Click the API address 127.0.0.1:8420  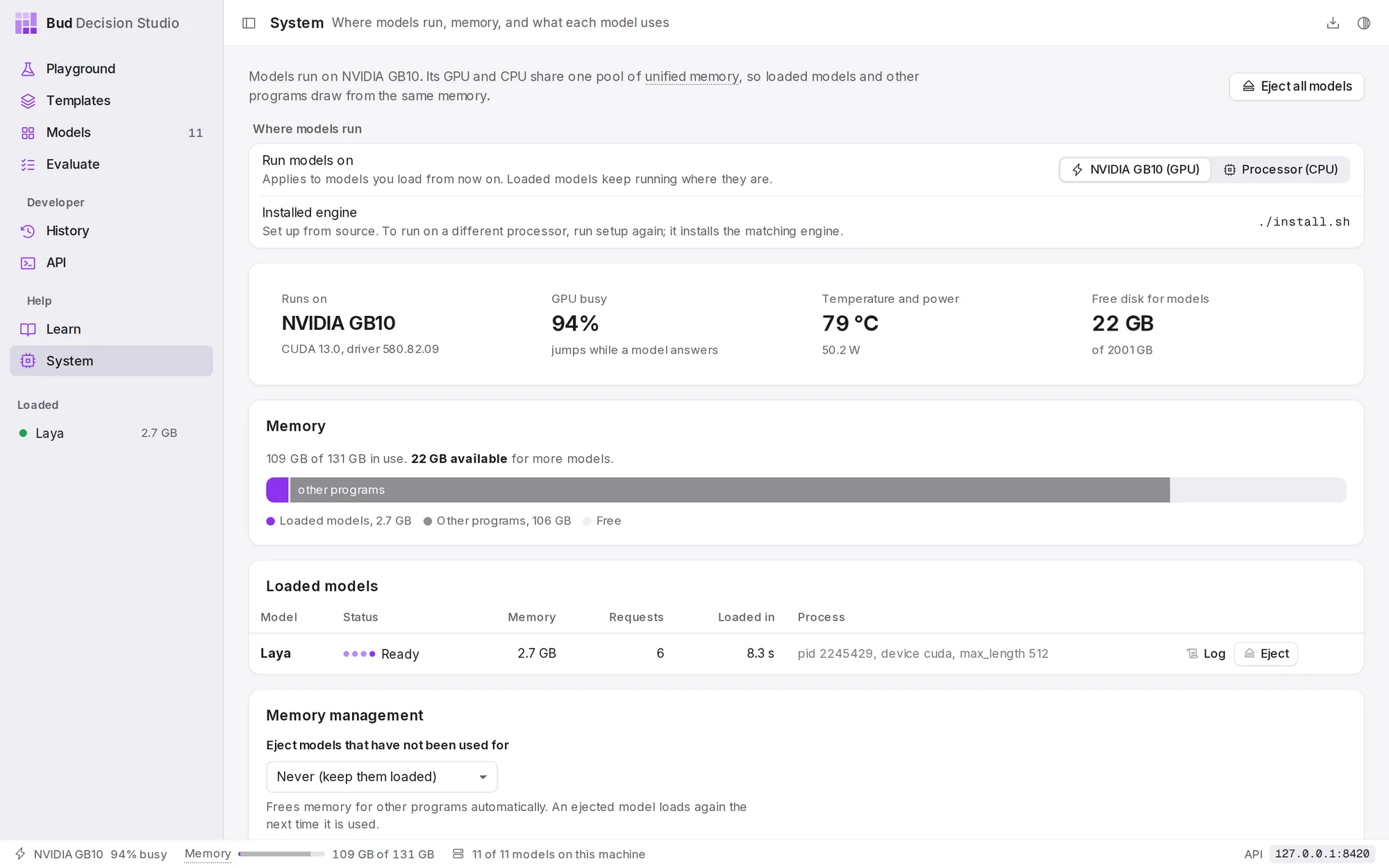(x=1322, y=854)
